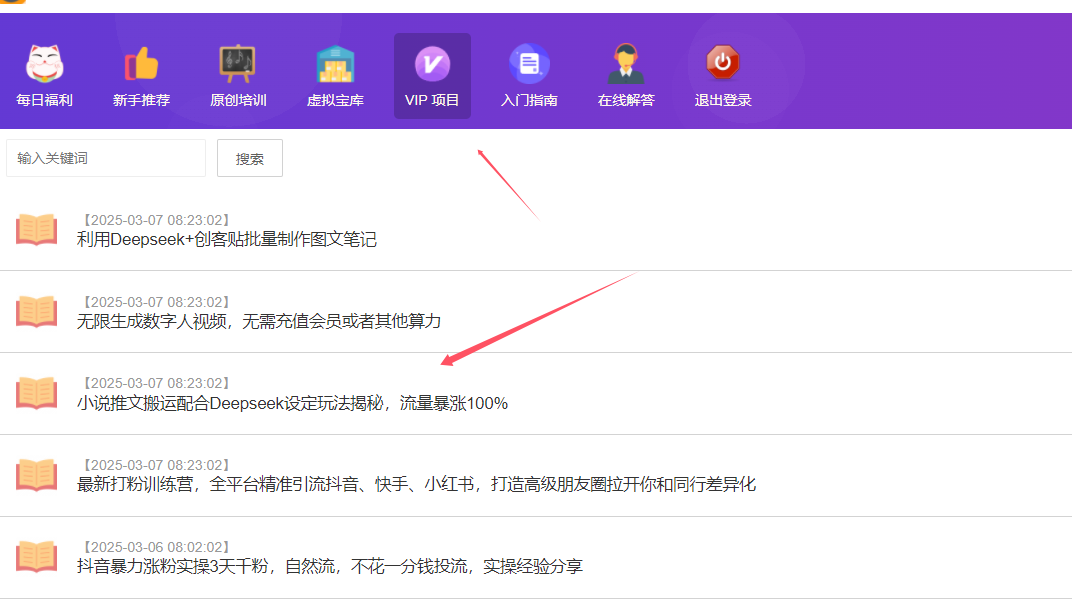
Task: Open the thumbs-up 新手推荐 icon
Action: pos(141,64)
